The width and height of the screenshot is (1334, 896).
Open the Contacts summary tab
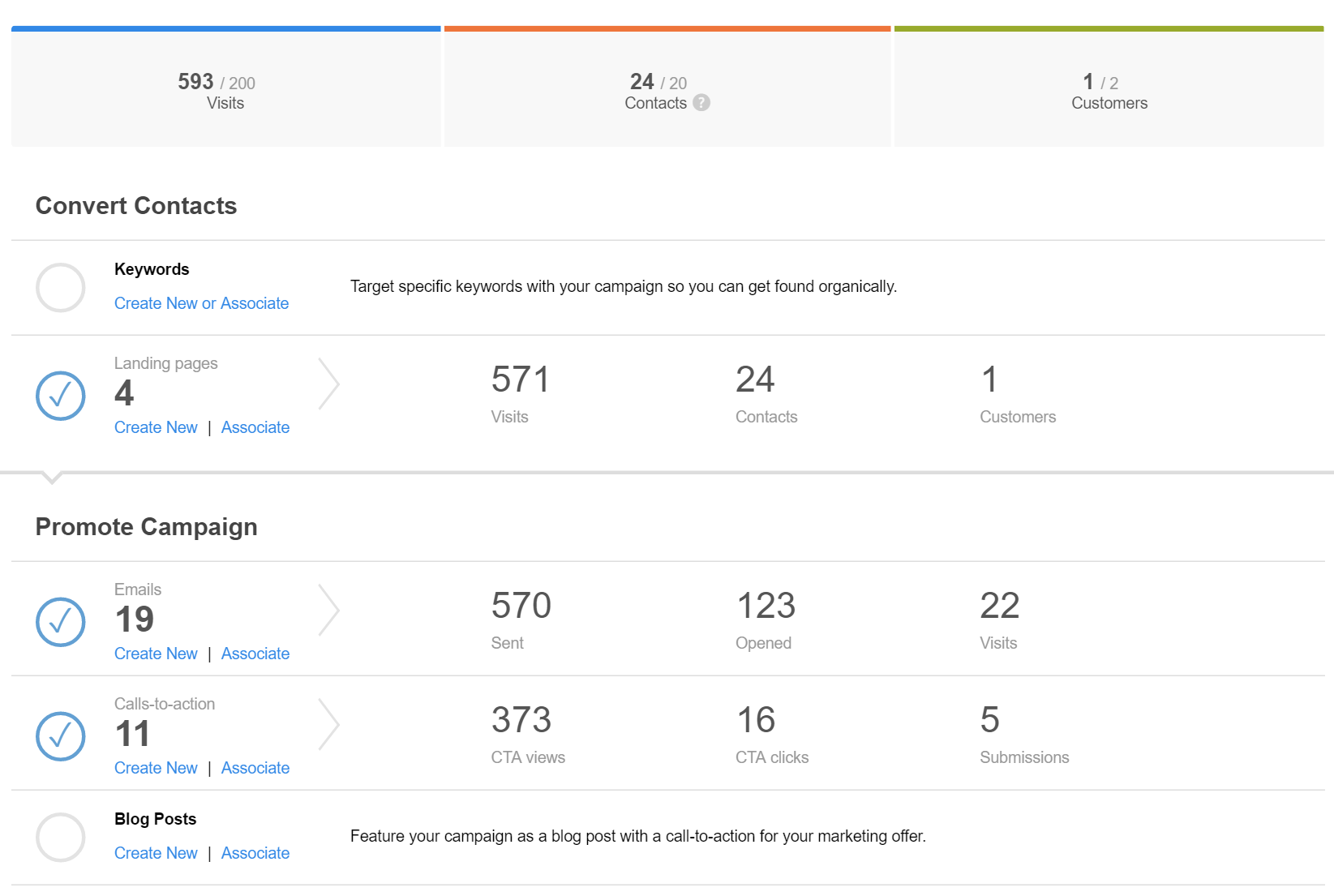[x=667, y=85]
